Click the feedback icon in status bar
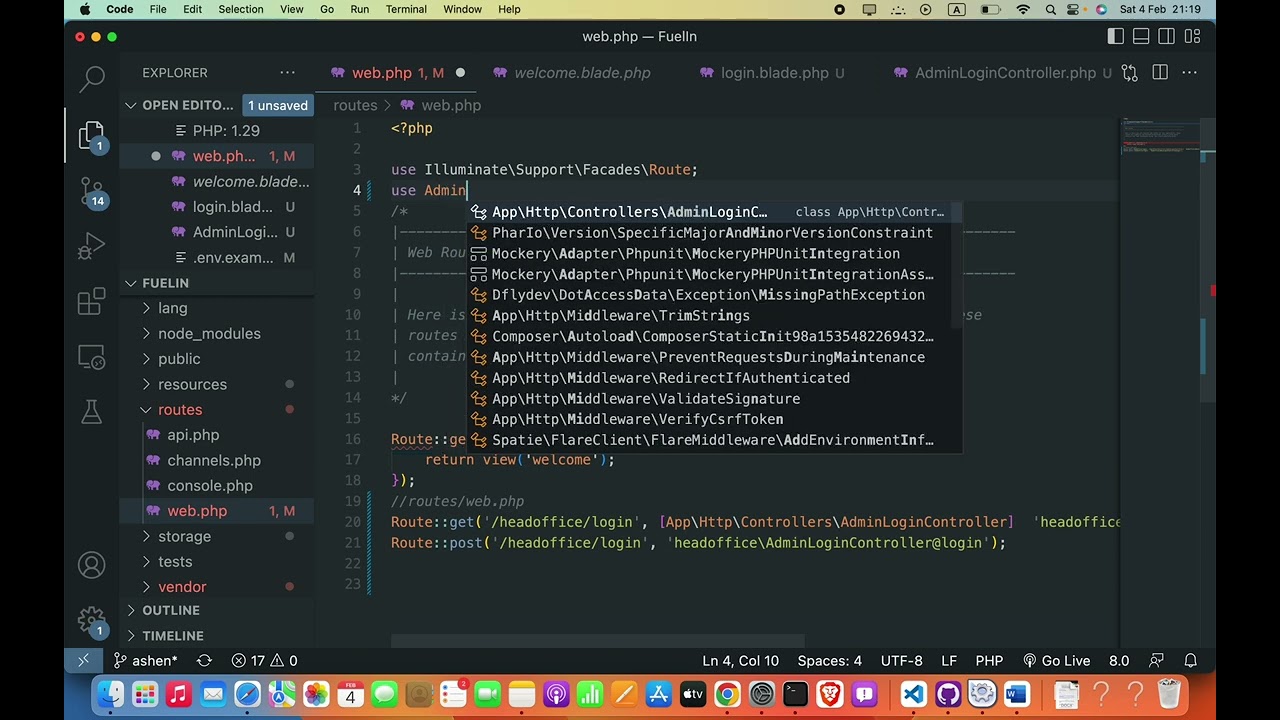This screenshot has width=1280, height=720. point(1157,660)
